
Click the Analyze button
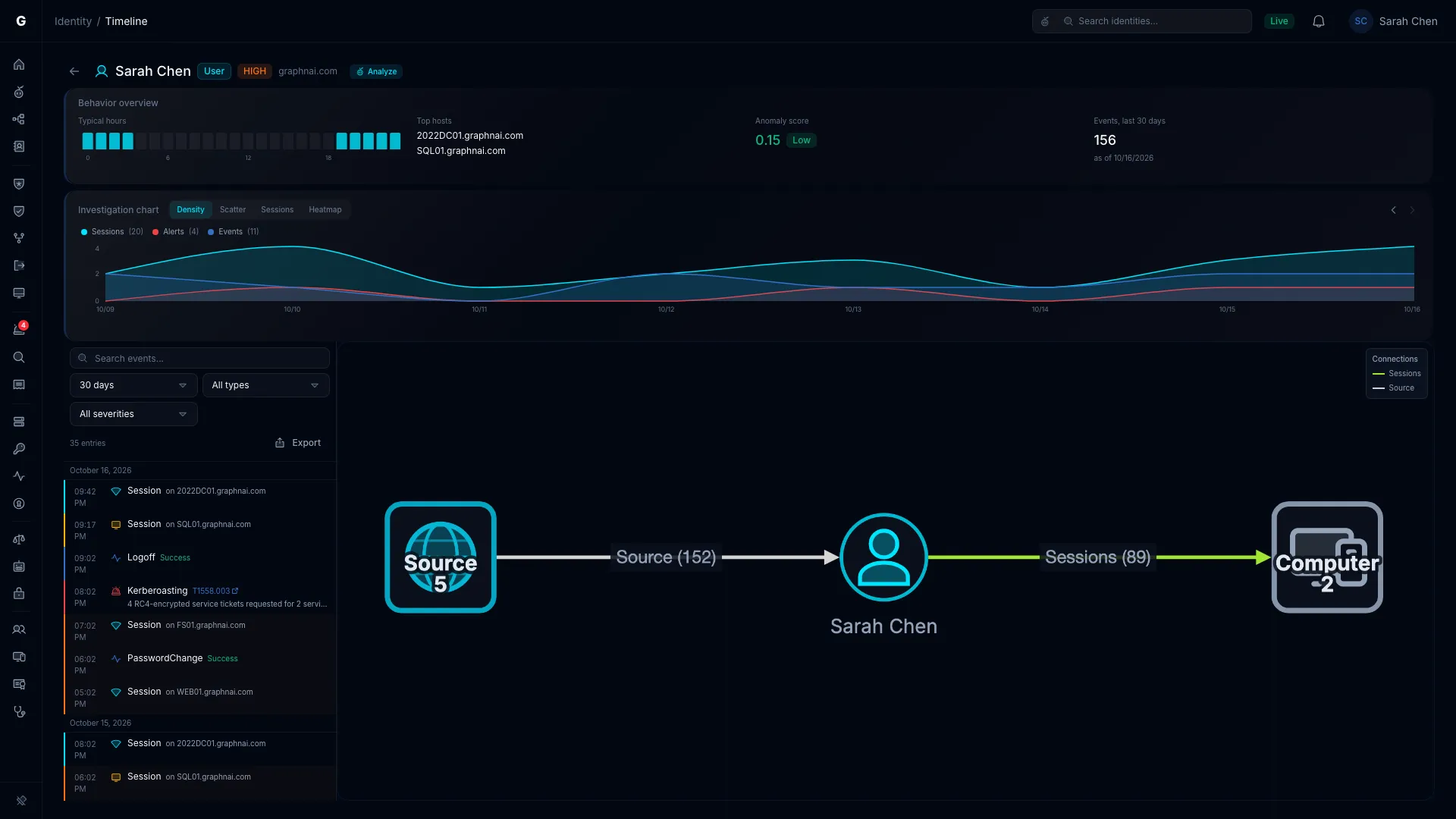pos(376,71)
